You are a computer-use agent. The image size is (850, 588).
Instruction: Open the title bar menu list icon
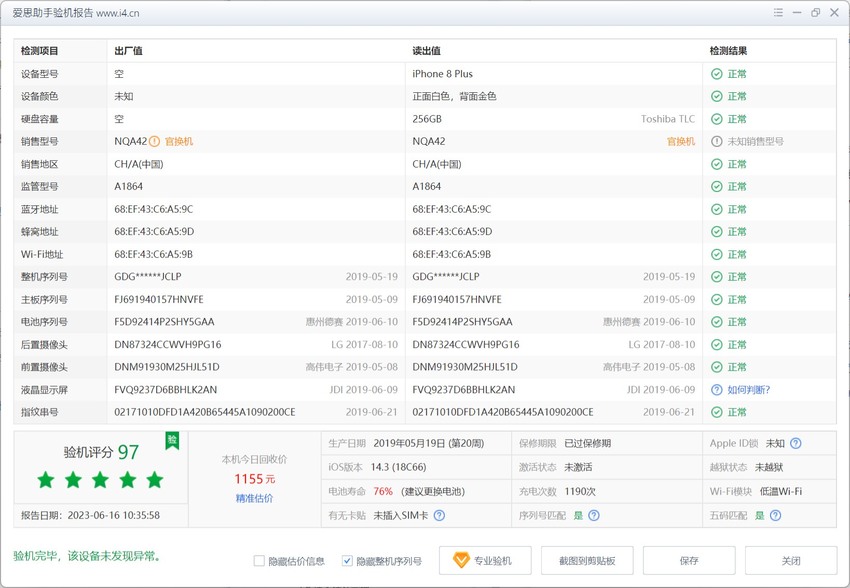(x=778, y=12)
